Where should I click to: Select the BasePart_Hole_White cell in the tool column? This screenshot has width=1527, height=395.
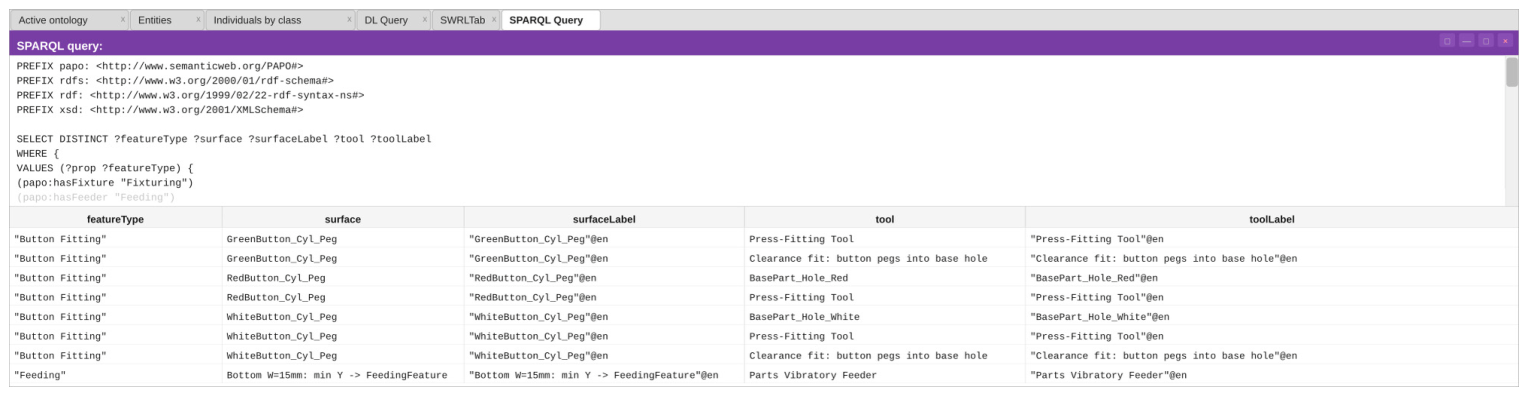(885, 317)
